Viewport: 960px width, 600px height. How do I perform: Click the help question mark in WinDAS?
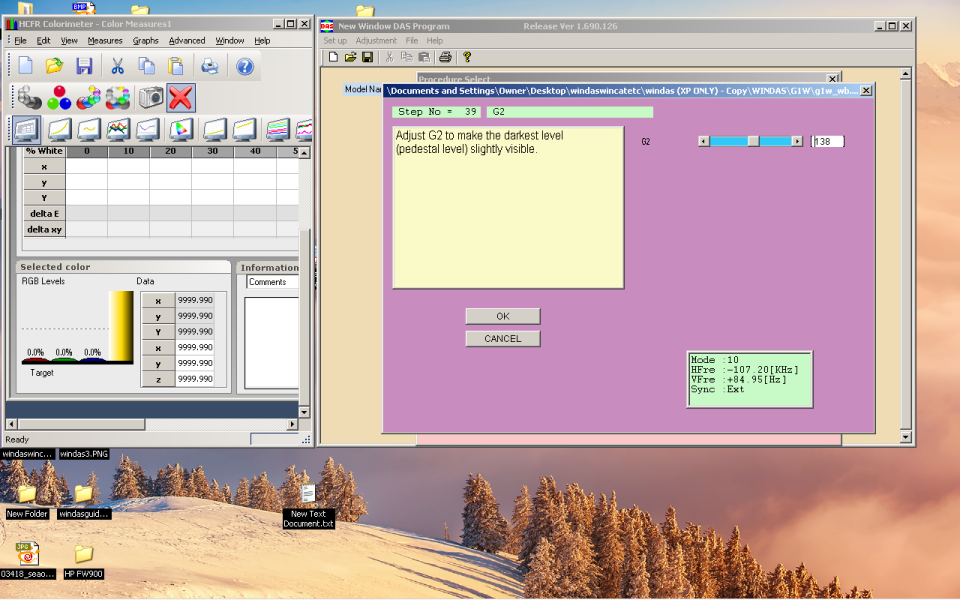[467, 57]
